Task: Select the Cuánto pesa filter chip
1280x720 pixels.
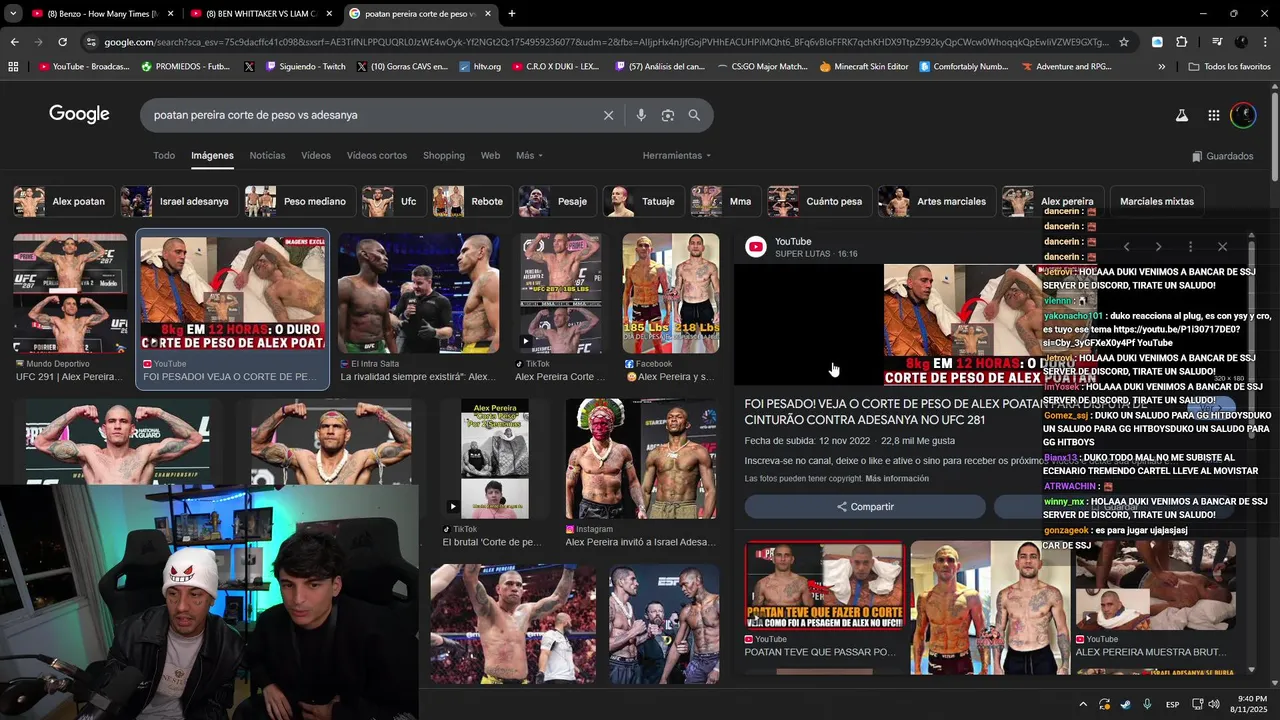Action: point(819,201)
